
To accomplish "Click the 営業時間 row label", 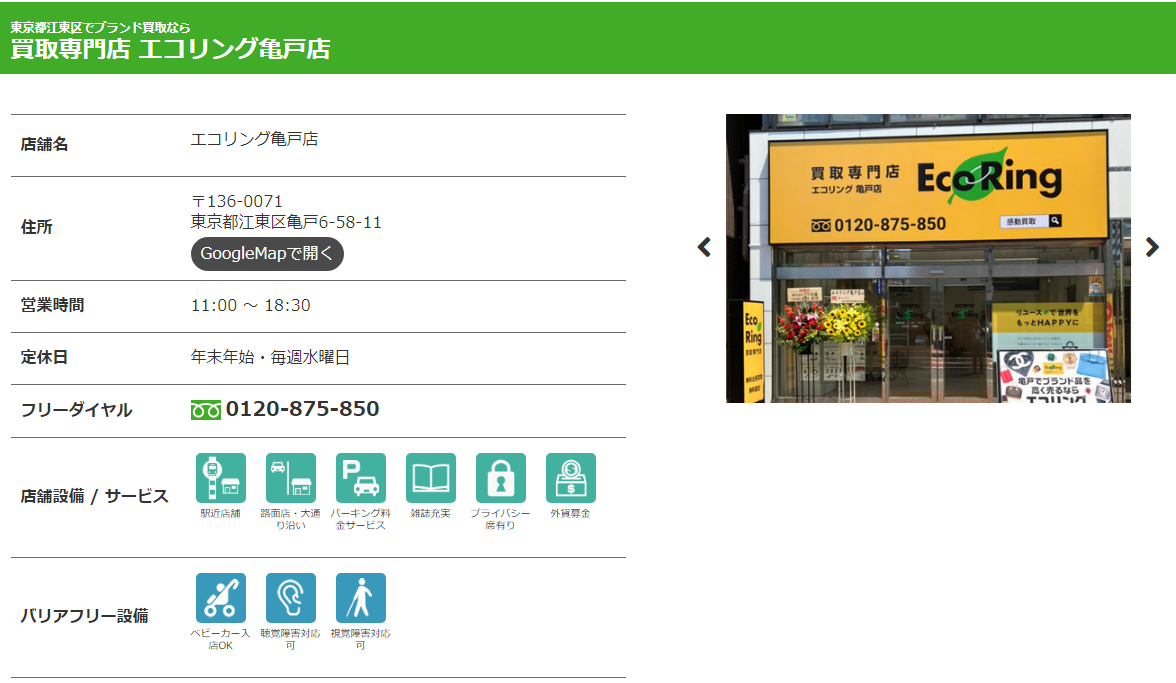I will (x=52, y=305).
